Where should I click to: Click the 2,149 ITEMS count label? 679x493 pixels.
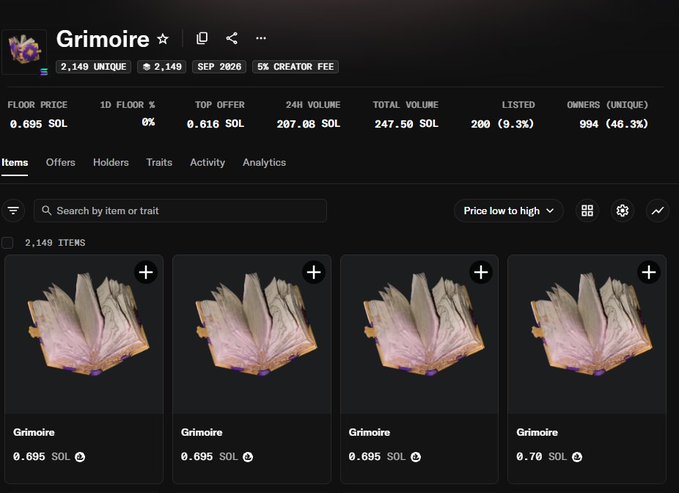click(55, 243)
